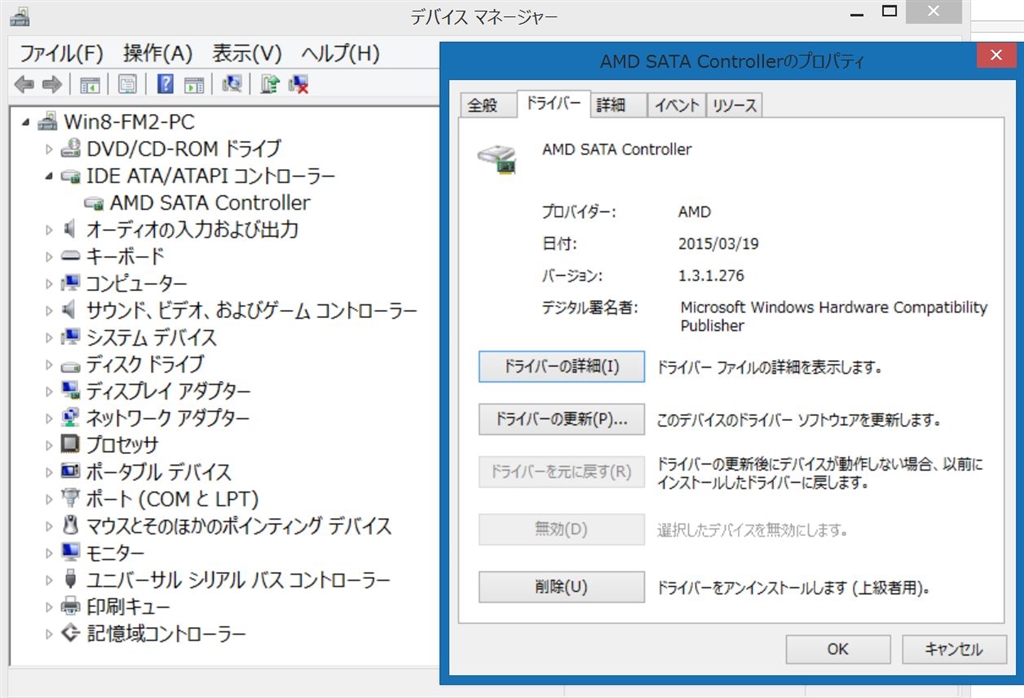Expand the 印刷キュー category arrow
The width and height of the screenshot is (1024, 698).
pyautogui.click(x=49, y=607)
